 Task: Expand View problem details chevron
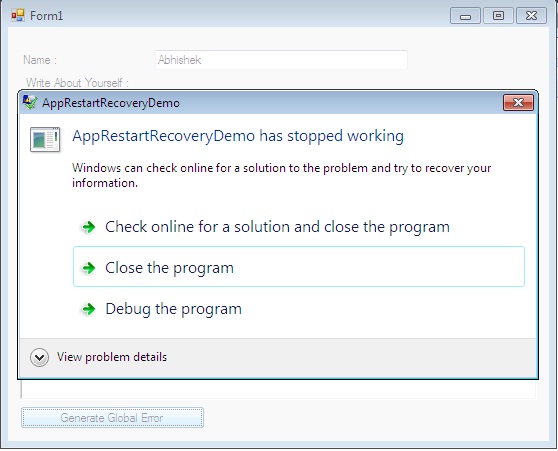coord(40,357)
